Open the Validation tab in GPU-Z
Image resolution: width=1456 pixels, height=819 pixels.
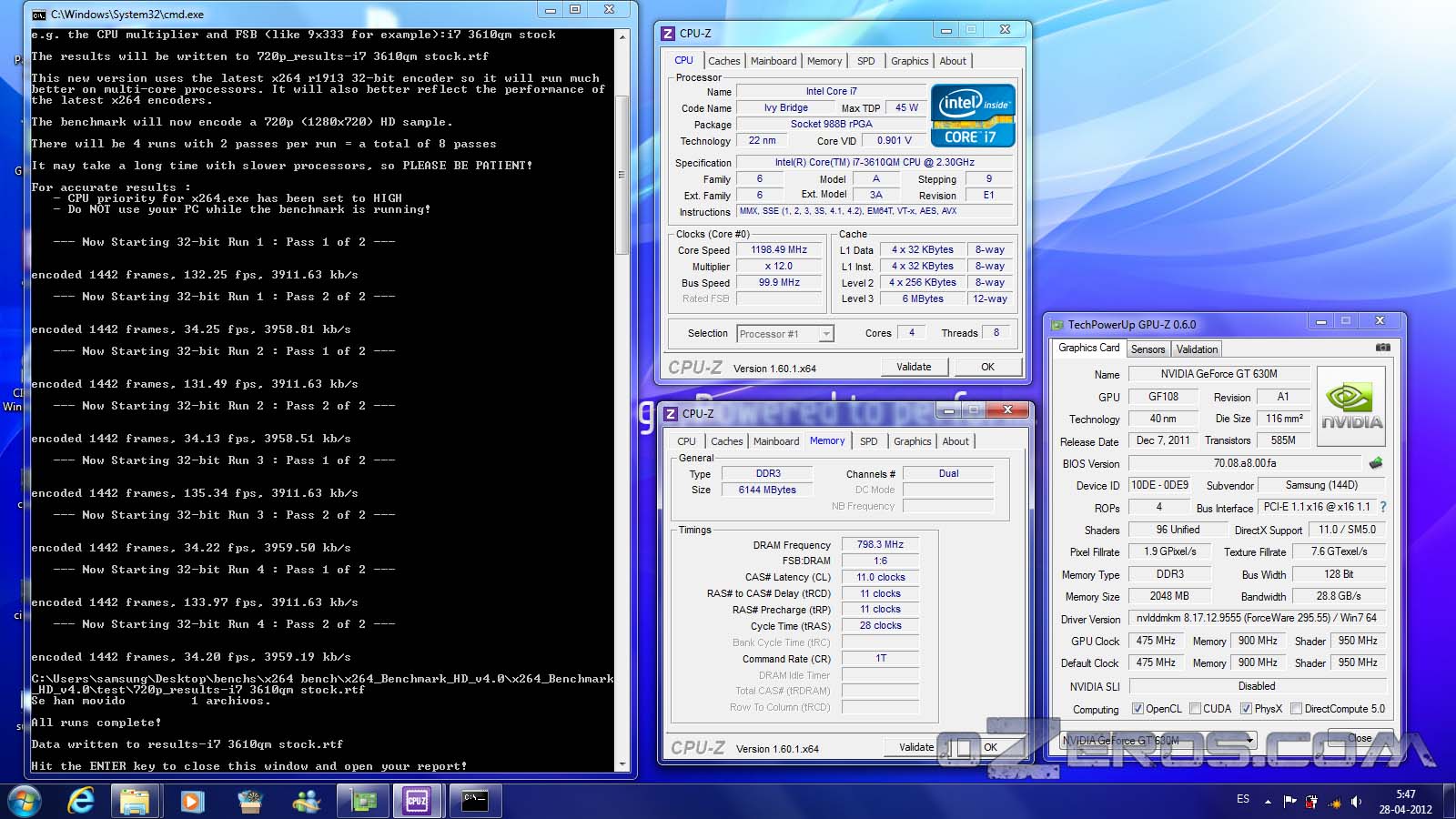click(1197, 349)
